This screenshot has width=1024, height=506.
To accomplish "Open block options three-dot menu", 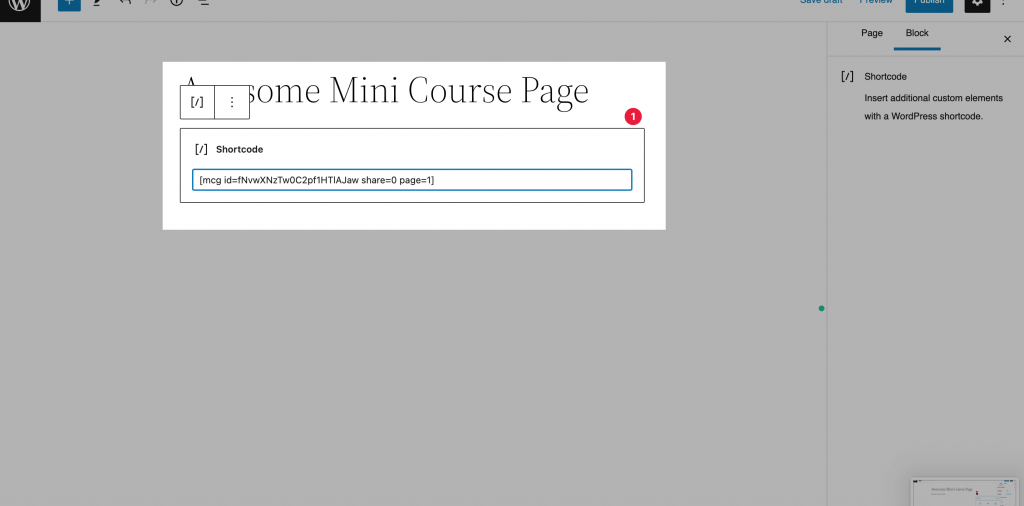I will 232,102.
